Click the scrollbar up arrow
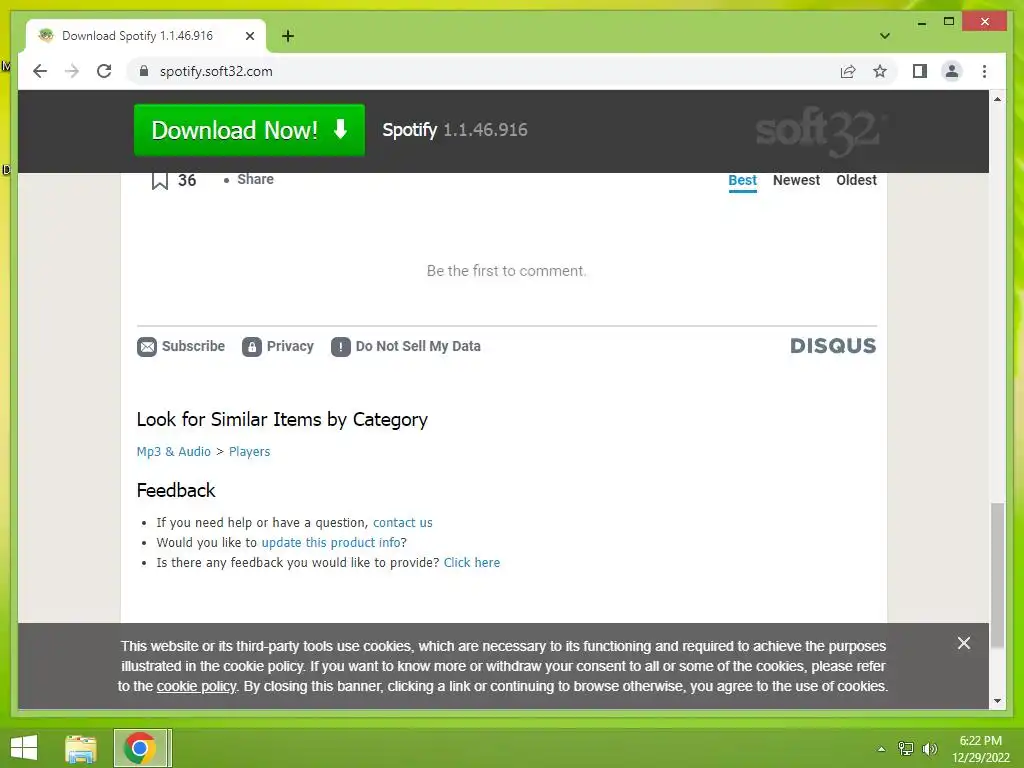This screenshot has width=1024, height=768. pos(997,99)
